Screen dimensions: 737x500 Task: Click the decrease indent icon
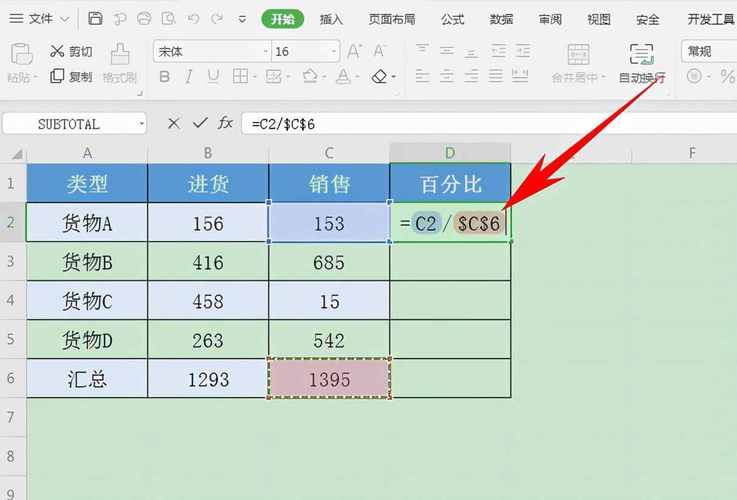498,50
